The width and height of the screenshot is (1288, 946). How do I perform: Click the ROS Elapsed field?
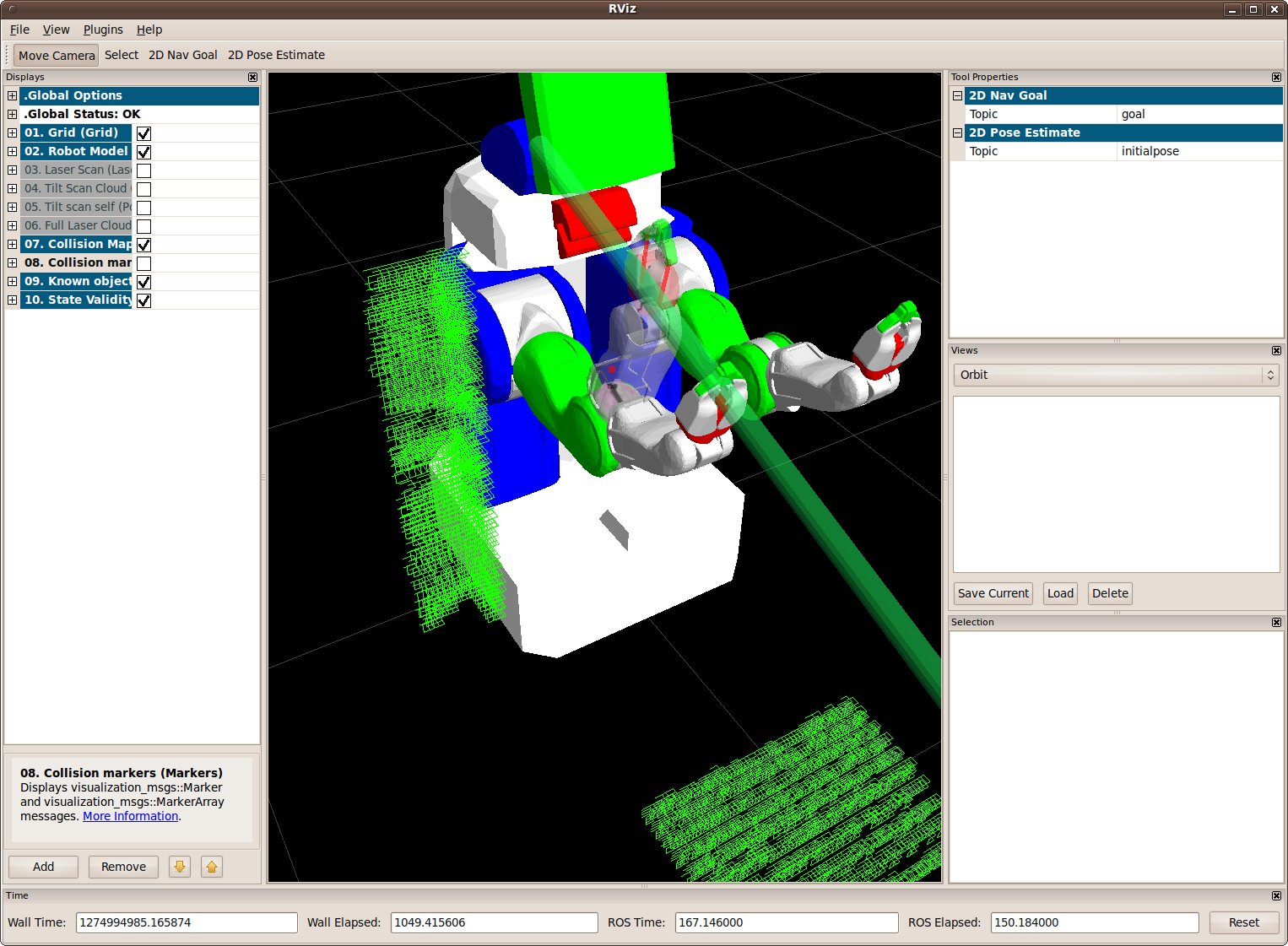1095,922
